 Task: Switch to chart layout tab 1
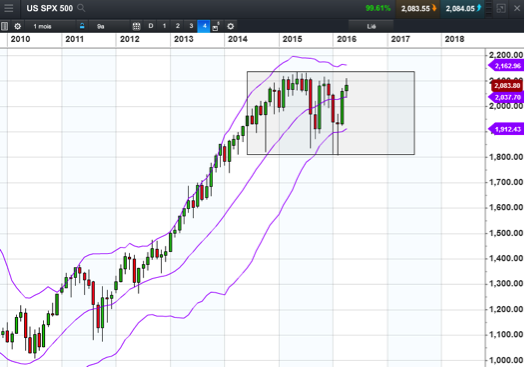pyautogui.click(x=164, y=26)
